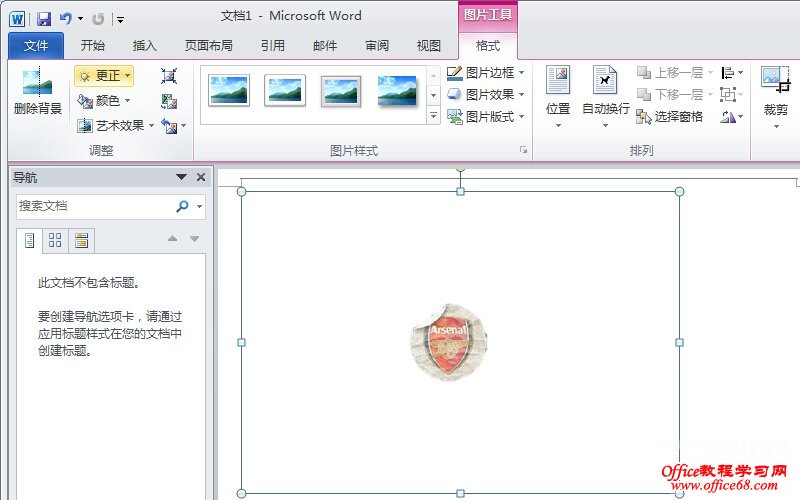
Task: Click the picture's right middle sizing handle
Action: click(x=679, y=342)
